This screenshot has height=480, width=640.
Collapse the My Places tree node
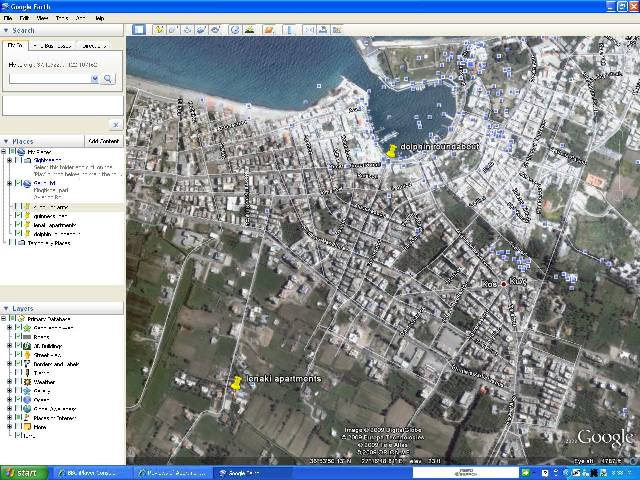coord(3,151)
